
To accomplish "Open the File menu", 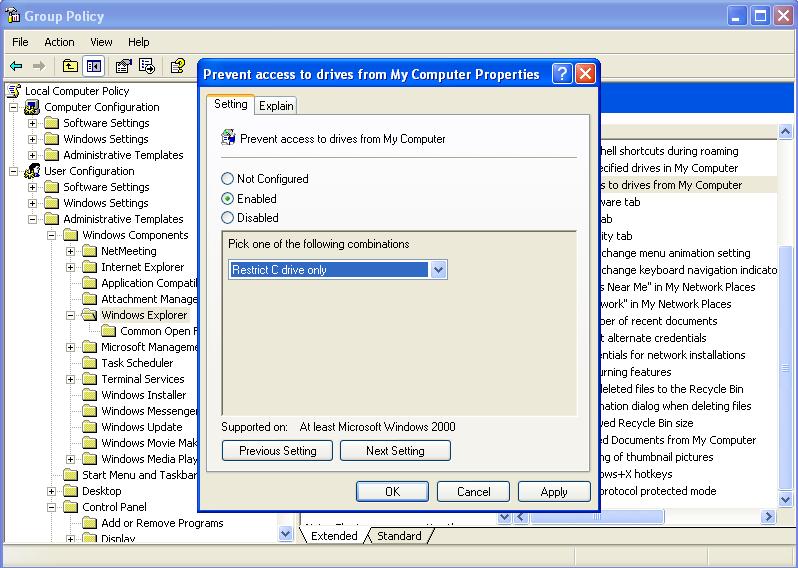I will click(x=20, y=42).
